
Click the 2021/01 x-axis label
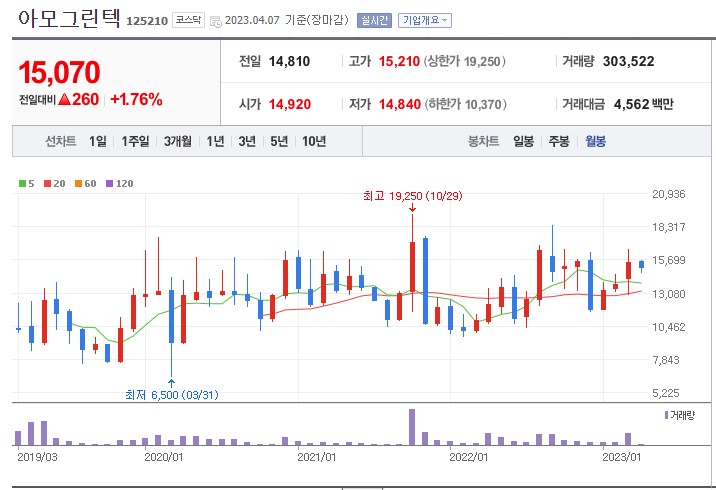[316, 457]
